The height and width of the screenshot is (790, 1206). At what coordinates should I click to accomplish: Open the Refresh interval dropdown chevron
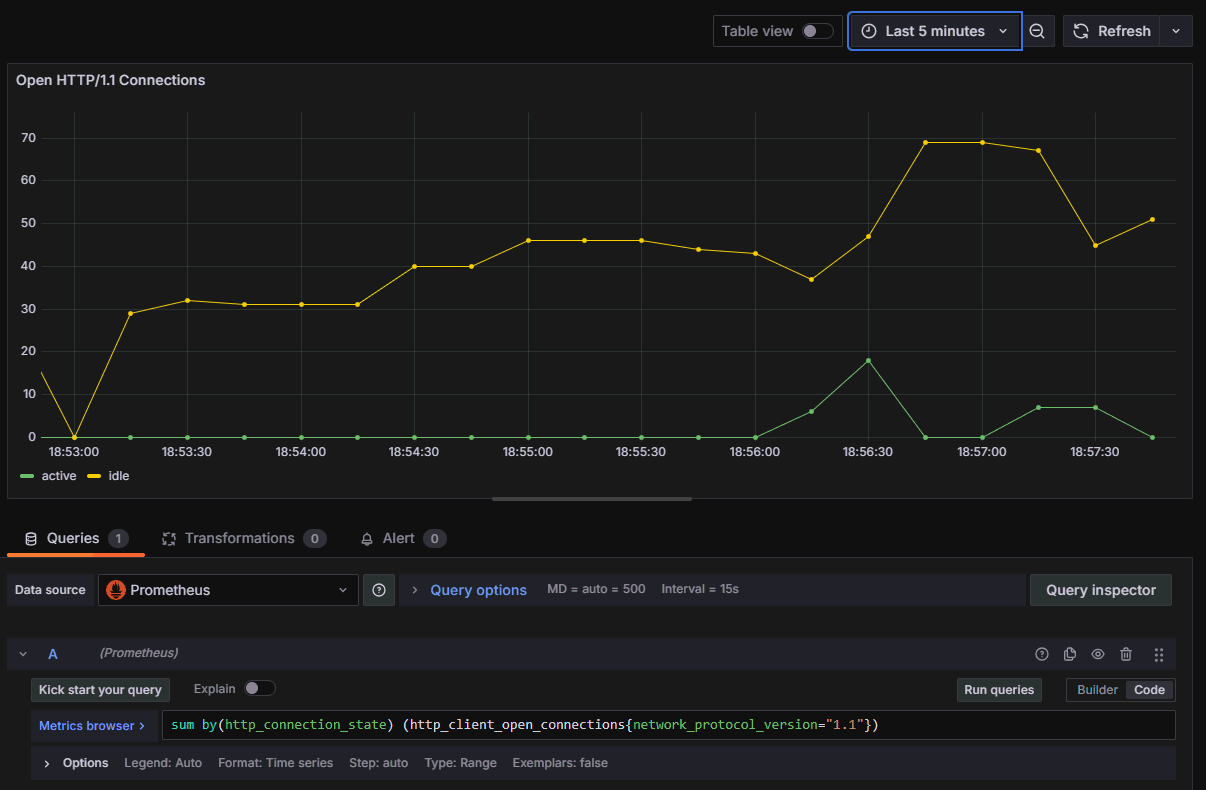pyautogui.click(x=1177, y=31)
